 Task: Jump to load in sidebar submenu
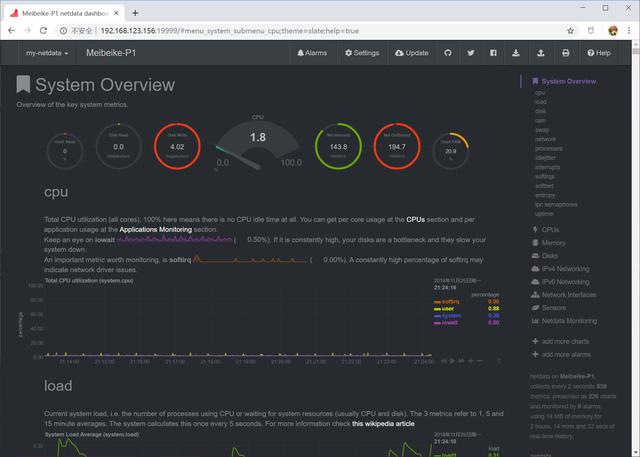[x=540, y=102]
